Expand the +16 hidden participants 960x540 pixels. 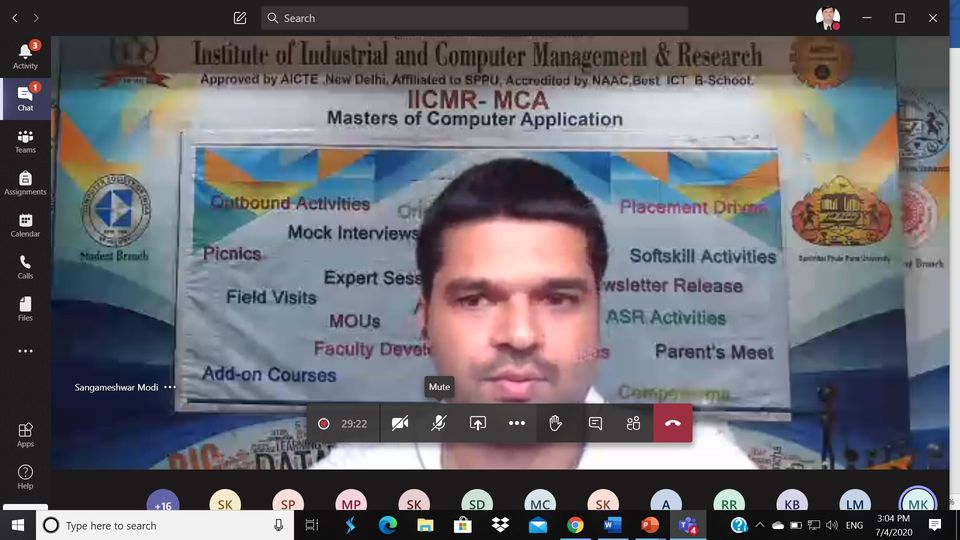[x=163, y=504]
